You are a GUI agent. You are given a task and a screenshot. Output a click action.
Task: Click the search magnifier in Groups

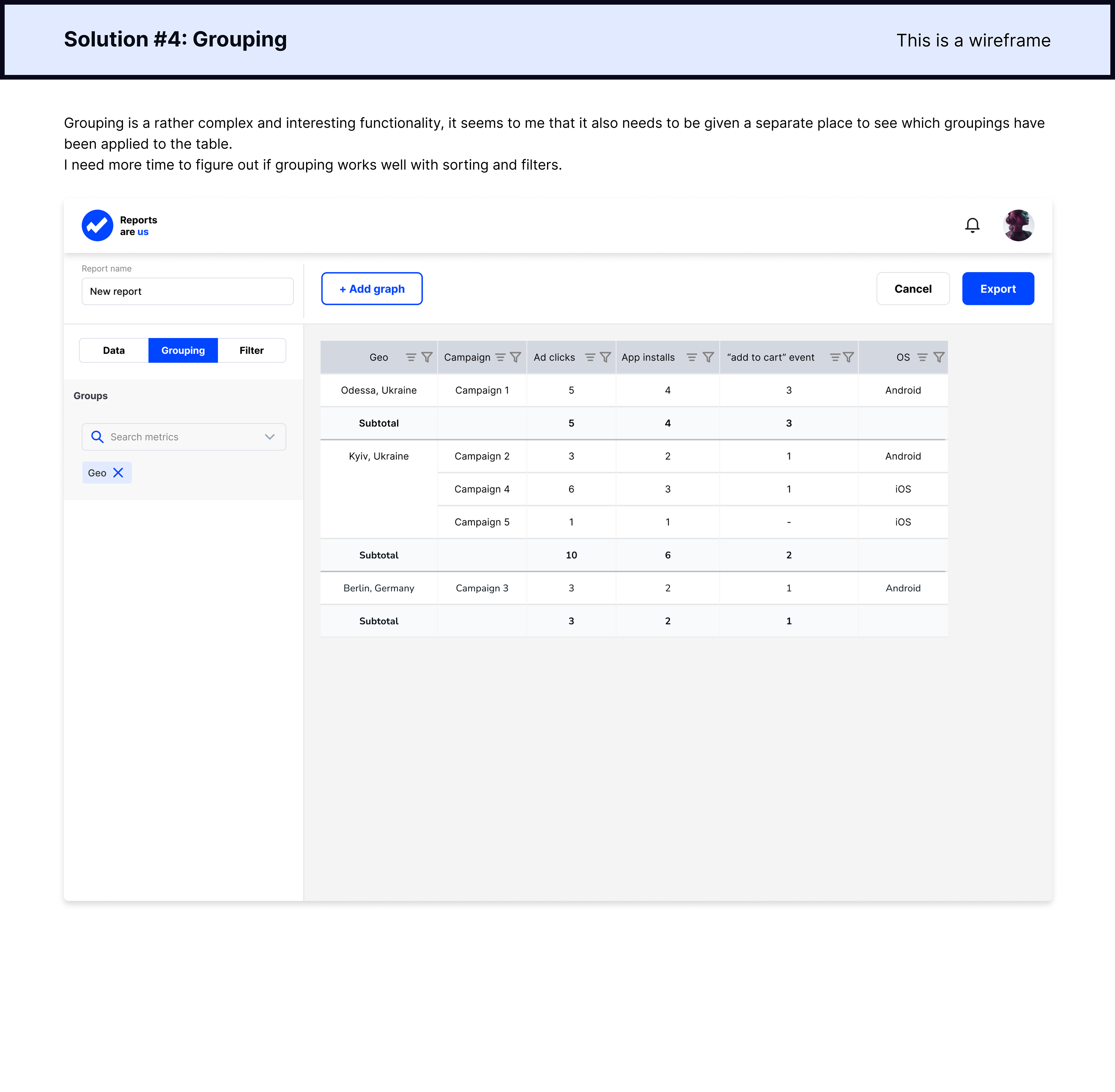tap(98, 437)
